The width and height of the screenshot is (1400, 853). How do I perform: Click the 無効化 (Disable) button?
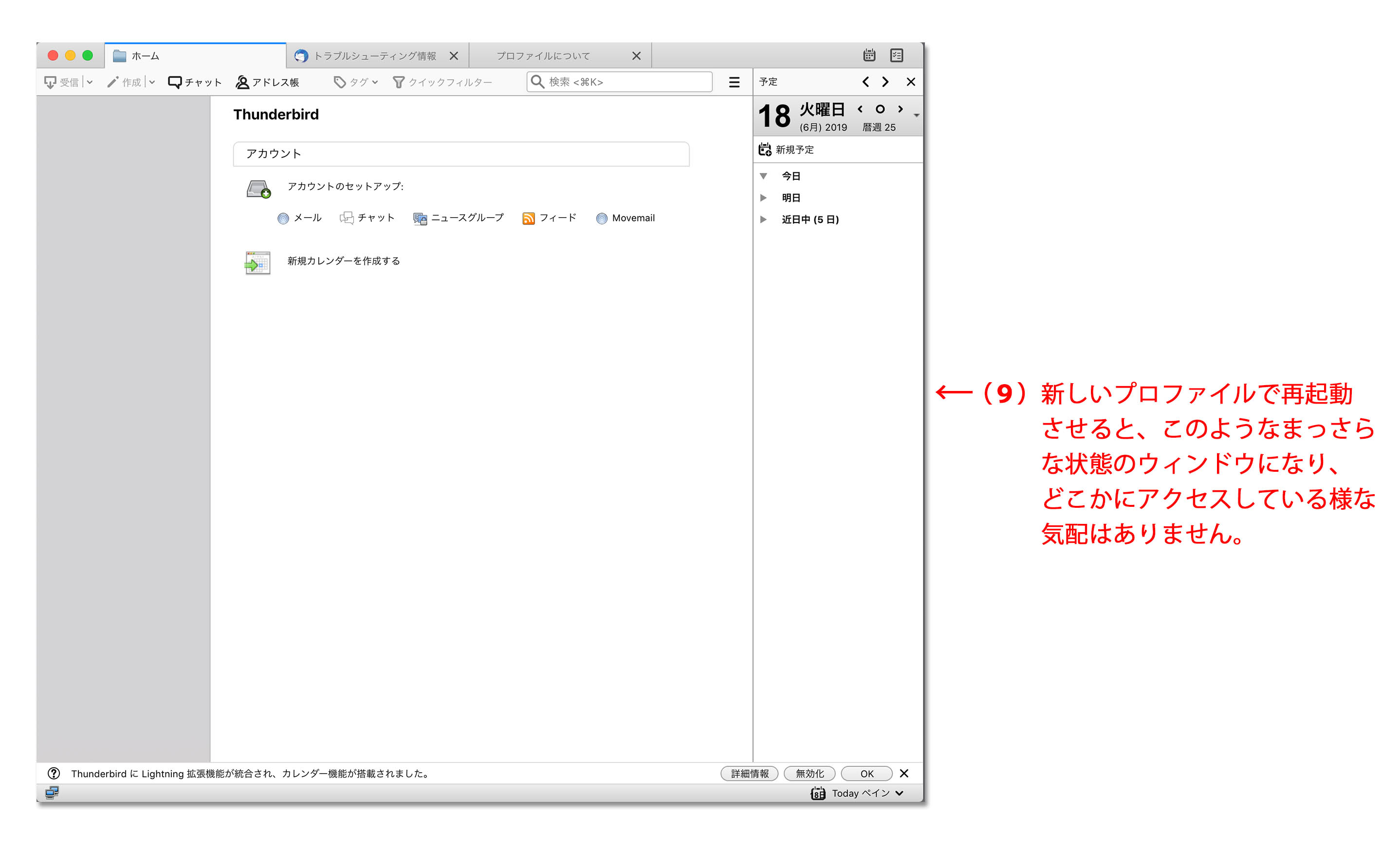pyautogui.click(x=809, y=774)
